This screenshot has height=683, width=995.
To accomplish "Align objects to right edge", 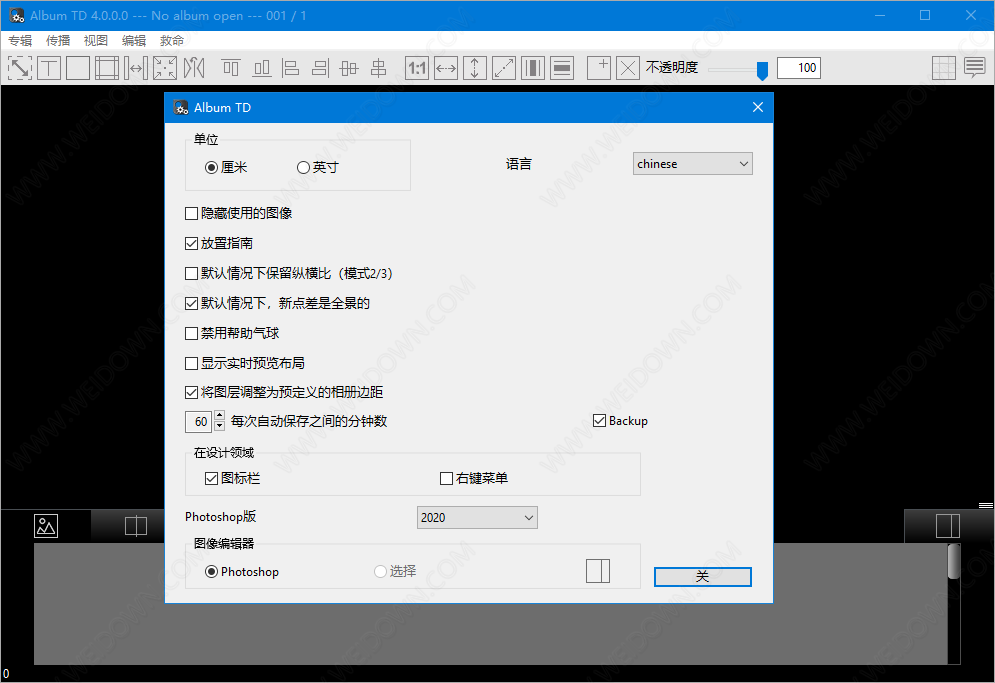I will (x=320, y=68).
